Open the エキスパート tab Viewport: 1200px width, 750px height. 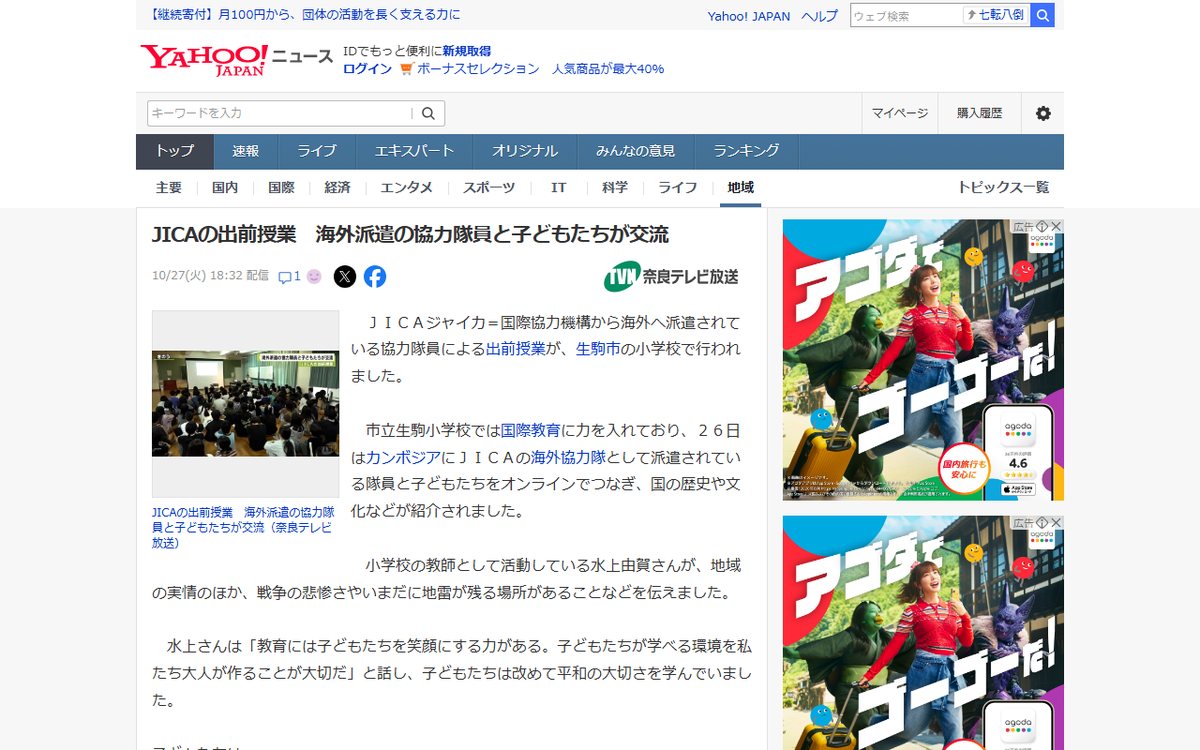(414, 151)
